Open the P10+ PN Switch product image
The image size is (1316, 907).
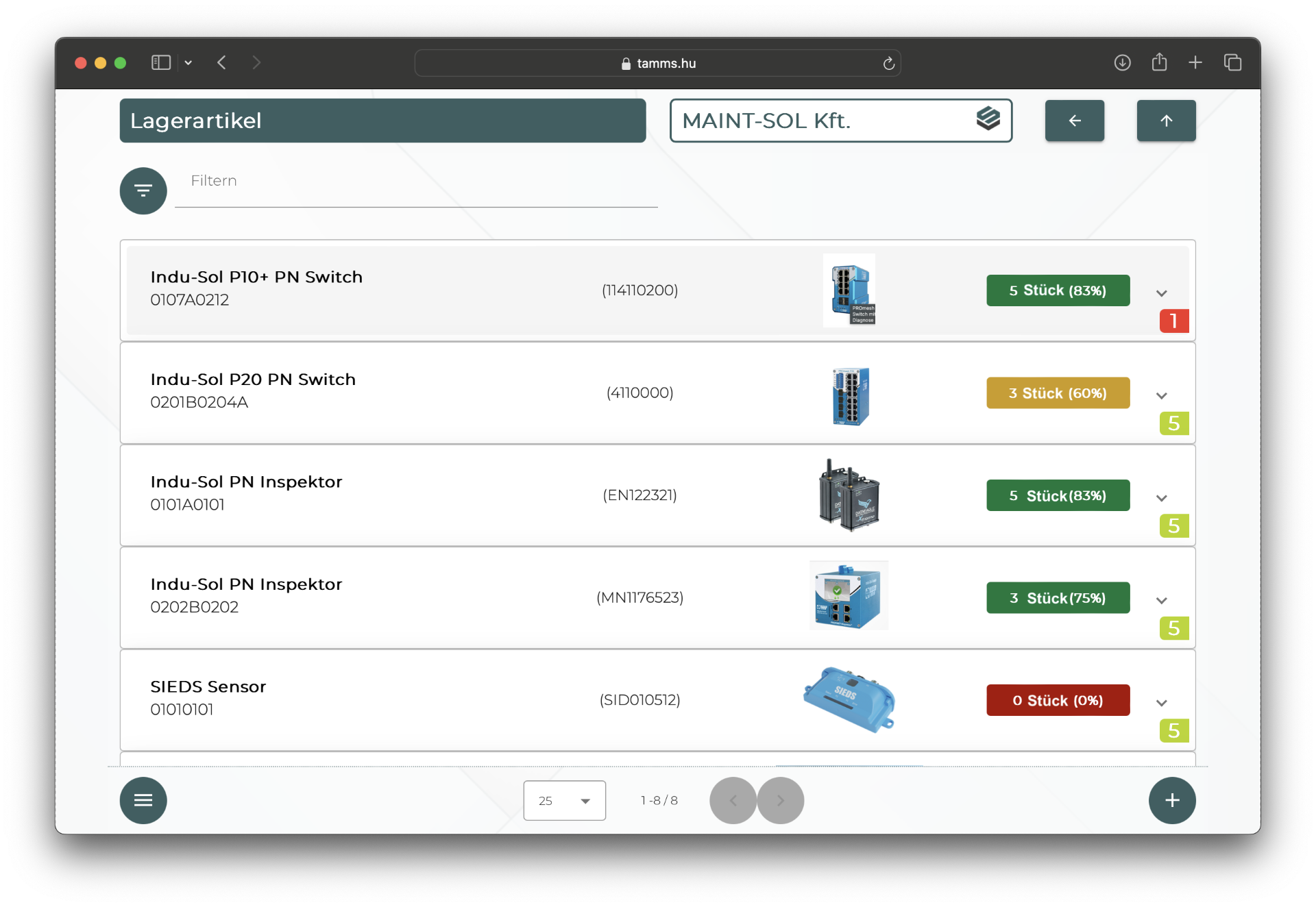tap(849, 290)
